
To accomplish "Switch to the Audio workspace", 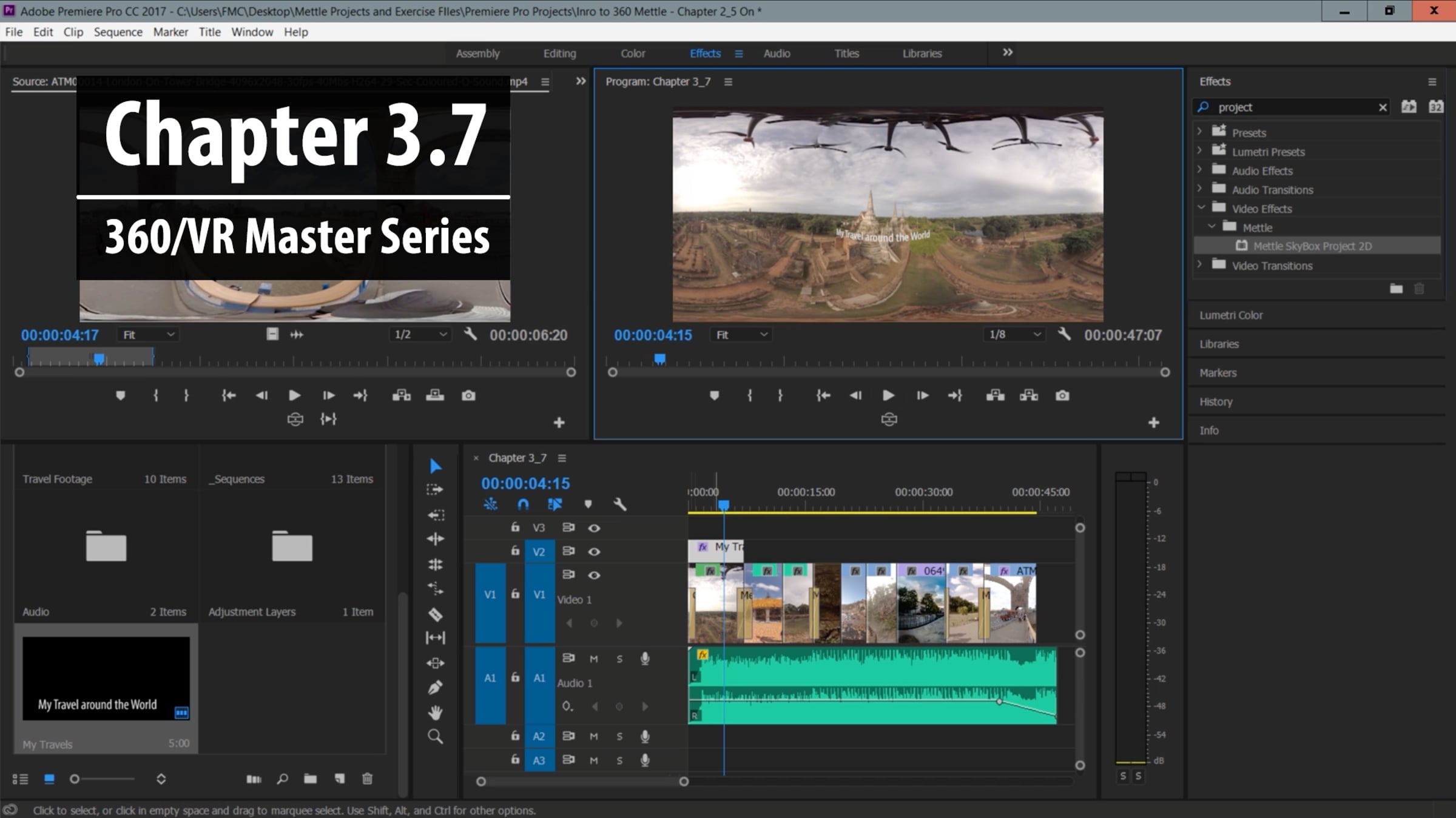I will pyautogui.click(x=777, y=53).
